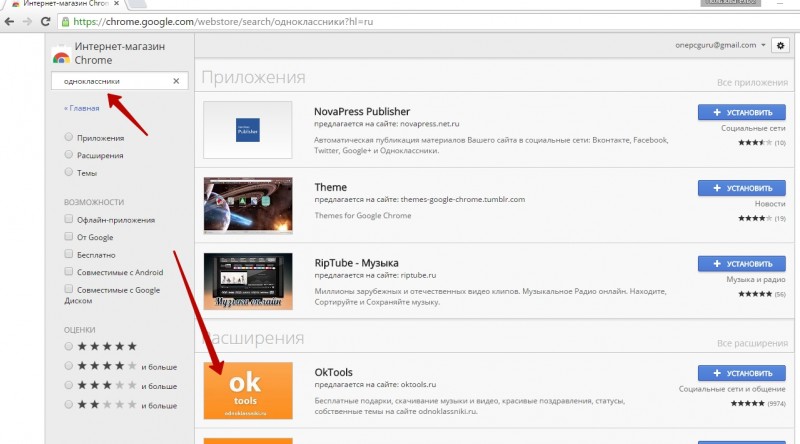Click the green padlock security icon
800x444 pixels.
65,22
